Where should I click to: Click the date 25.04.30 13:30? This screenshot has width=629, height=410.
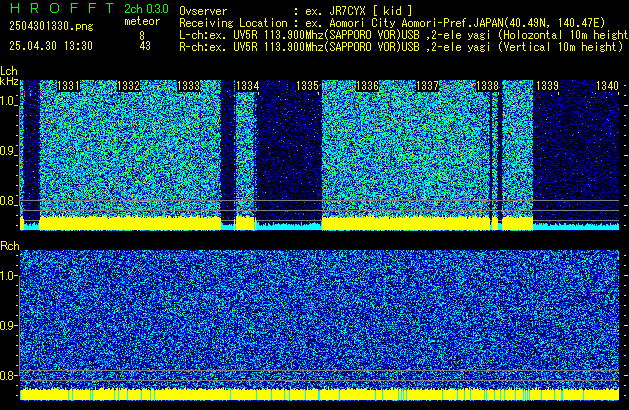pos(51,46)
